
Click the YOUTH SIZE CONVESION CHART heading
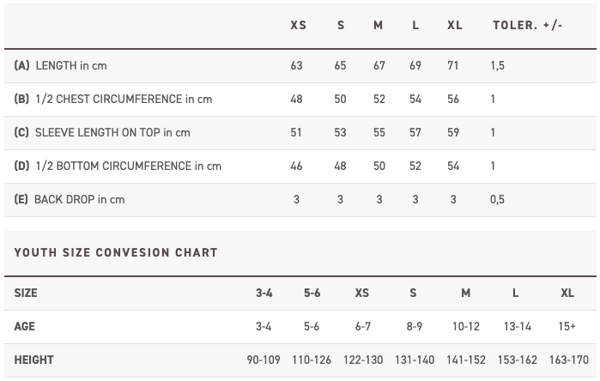pyautogui.click(x=116, y=252)
